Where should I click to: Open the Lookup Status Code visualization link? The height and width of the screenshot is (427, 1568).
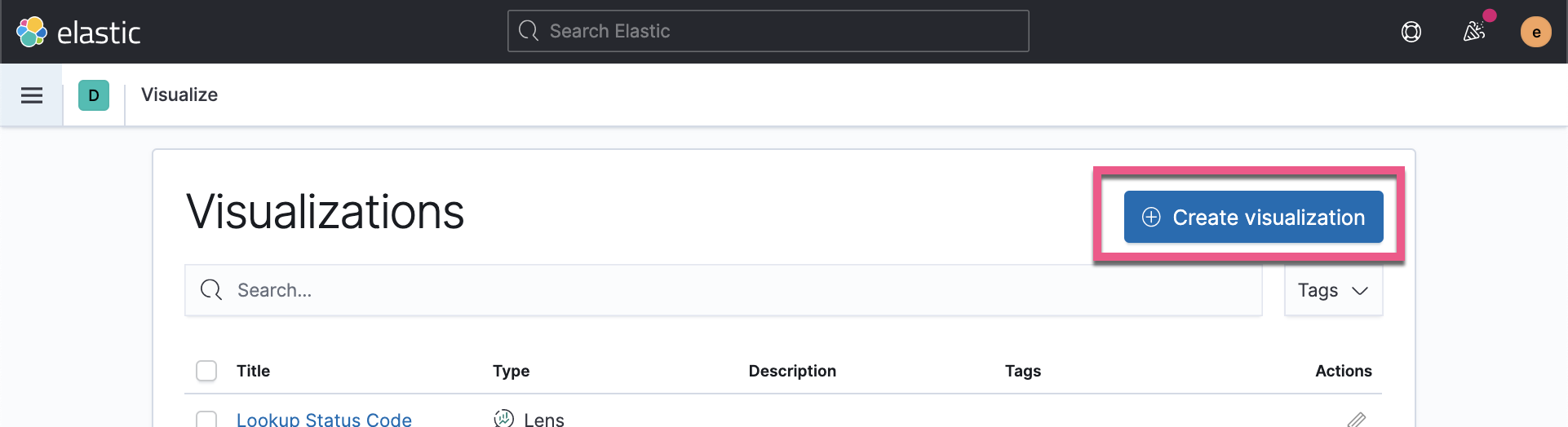click(x=324, y=419)
